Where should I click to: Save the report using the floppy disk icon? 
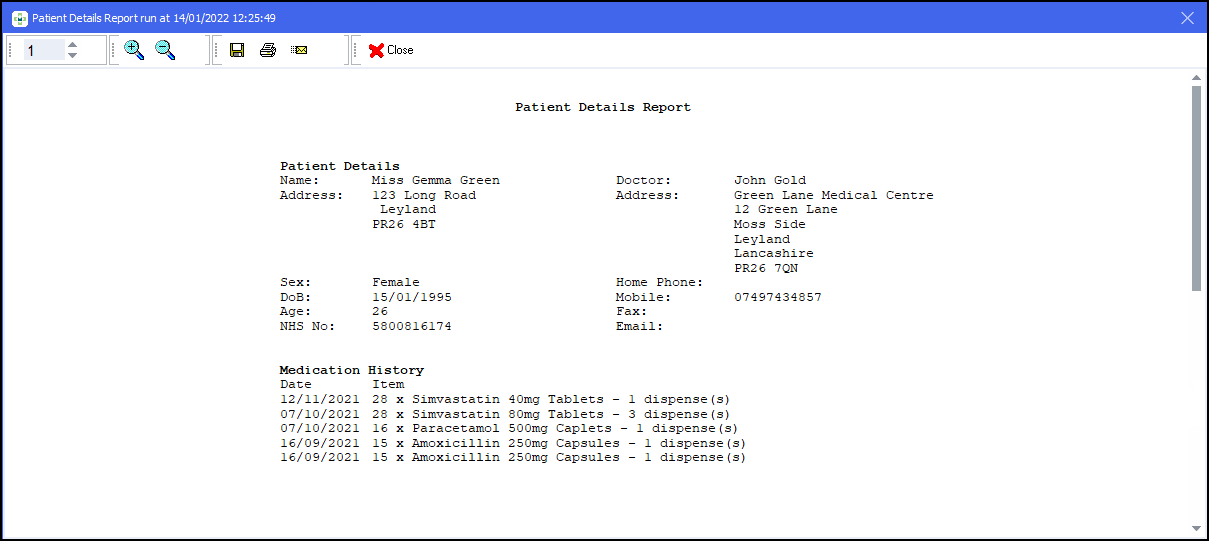click(237, 50)
